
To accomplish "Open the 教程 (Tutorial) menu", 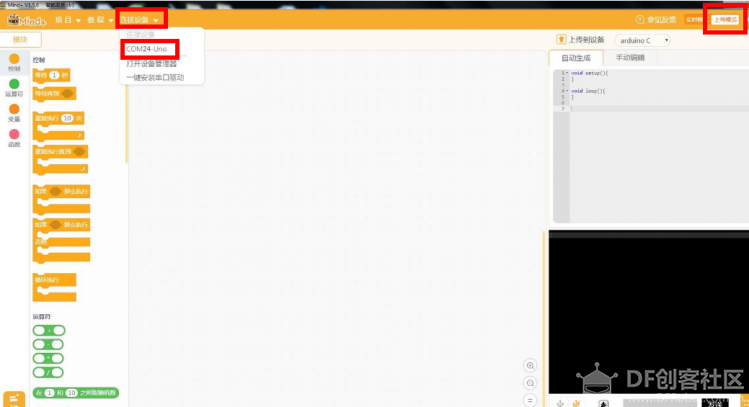I will (x=100, y=20).
